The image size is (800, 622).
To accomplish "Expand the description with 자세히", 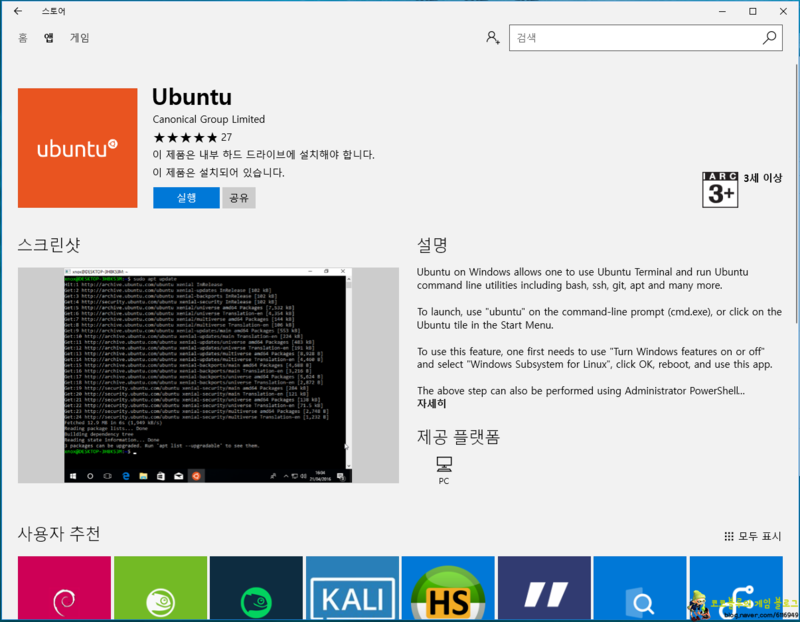I will (x=432, y=404).
